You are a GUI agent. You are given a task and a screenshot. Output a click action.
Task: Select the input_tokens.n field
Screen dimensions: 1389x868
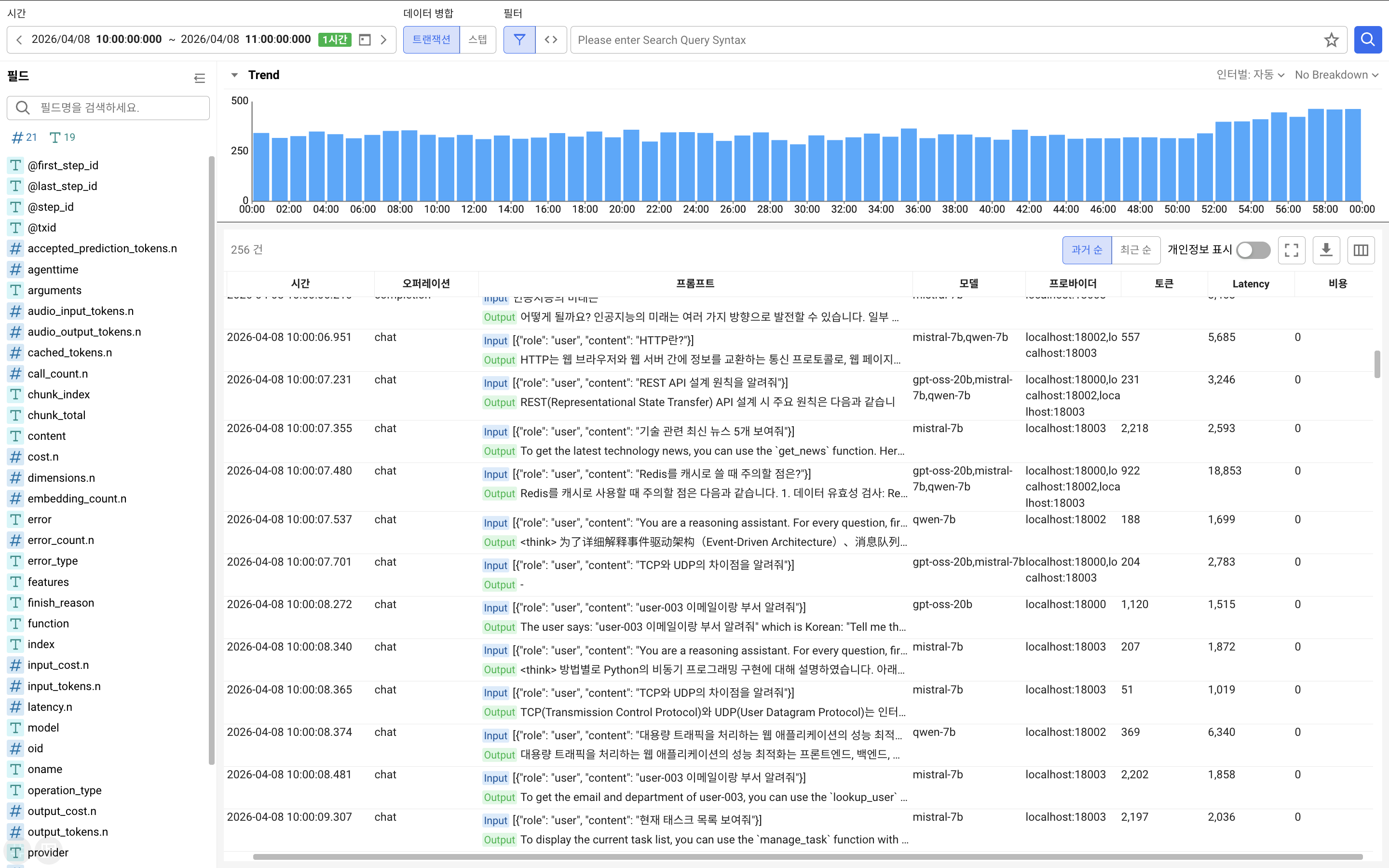[x=64, y=686]
